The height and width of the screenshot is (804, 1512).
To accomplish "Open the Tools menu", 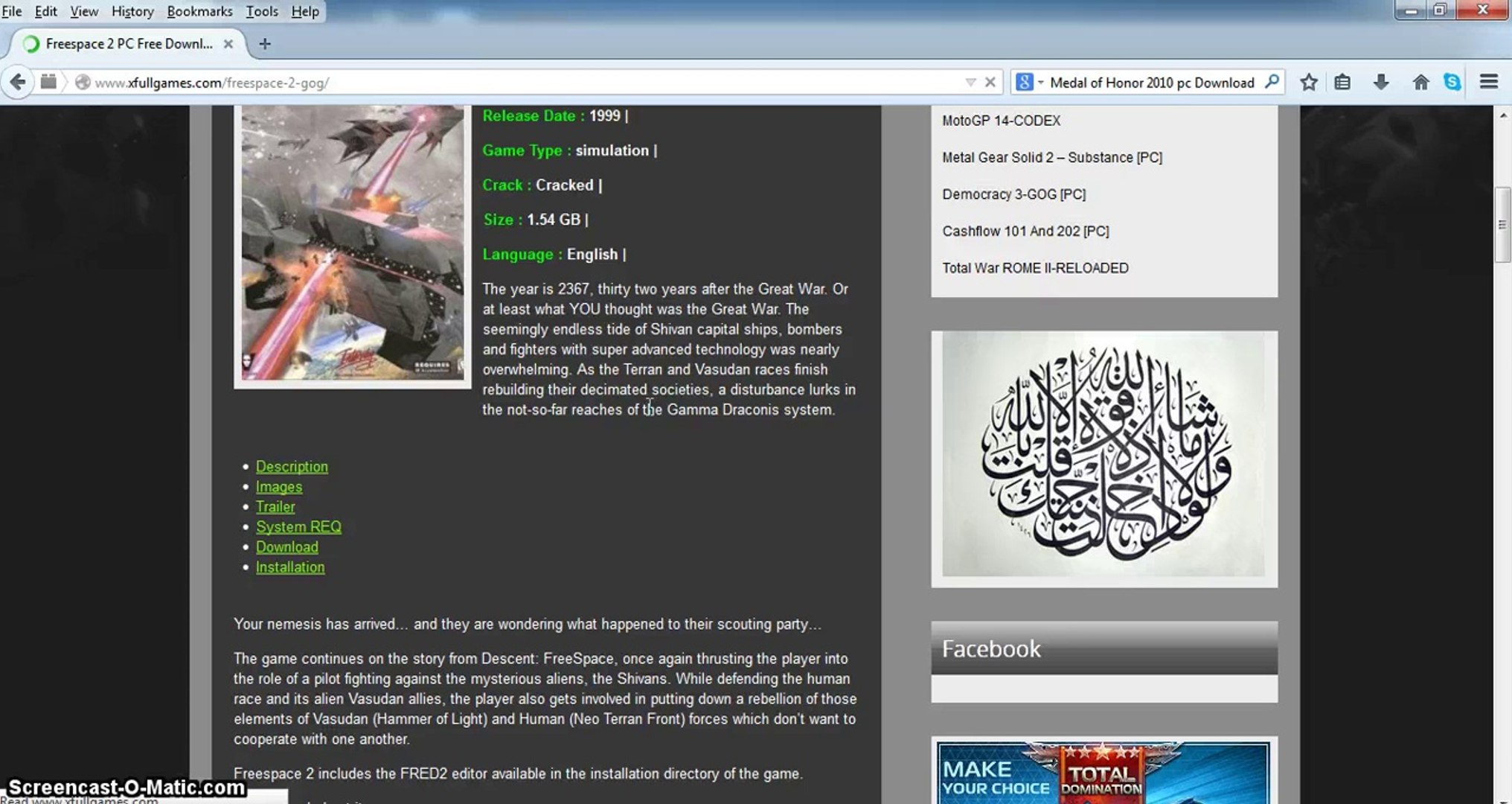I will [x=262, y=11].
